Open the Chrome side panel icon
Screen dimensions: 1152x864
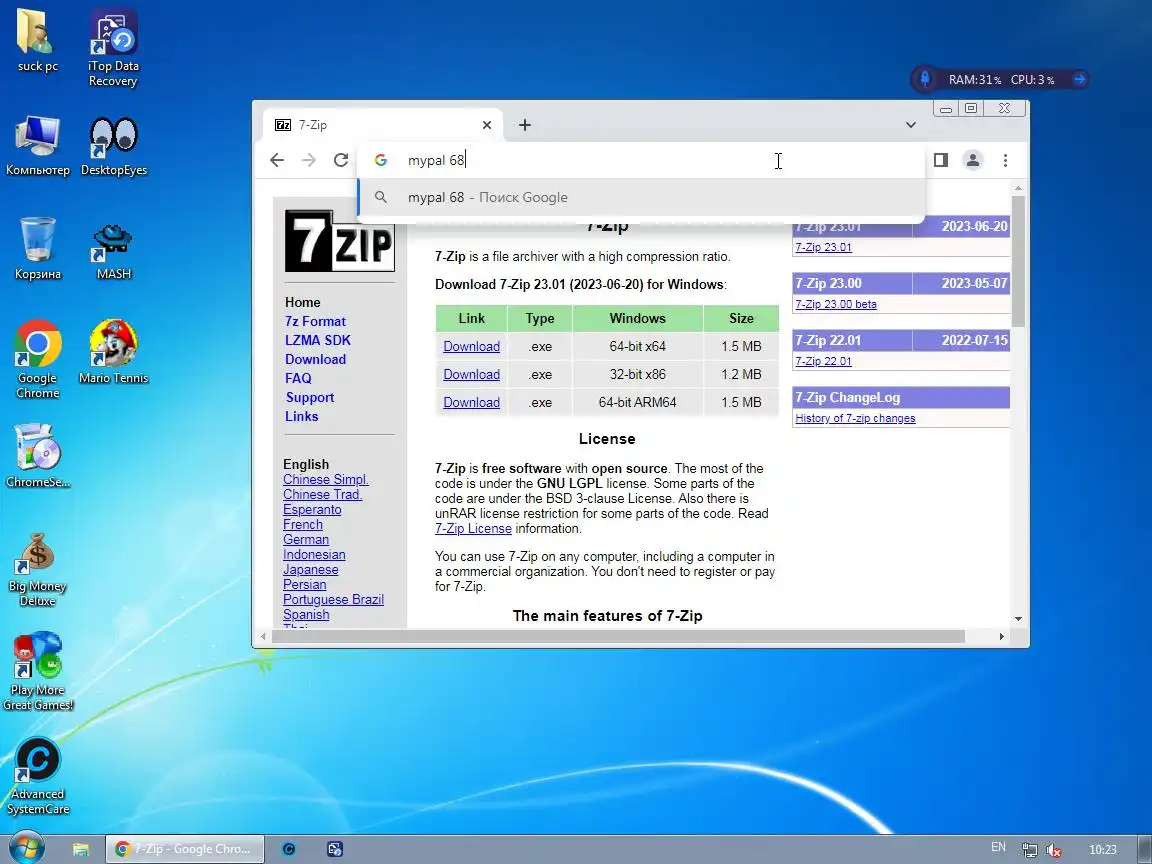[940, 160]
